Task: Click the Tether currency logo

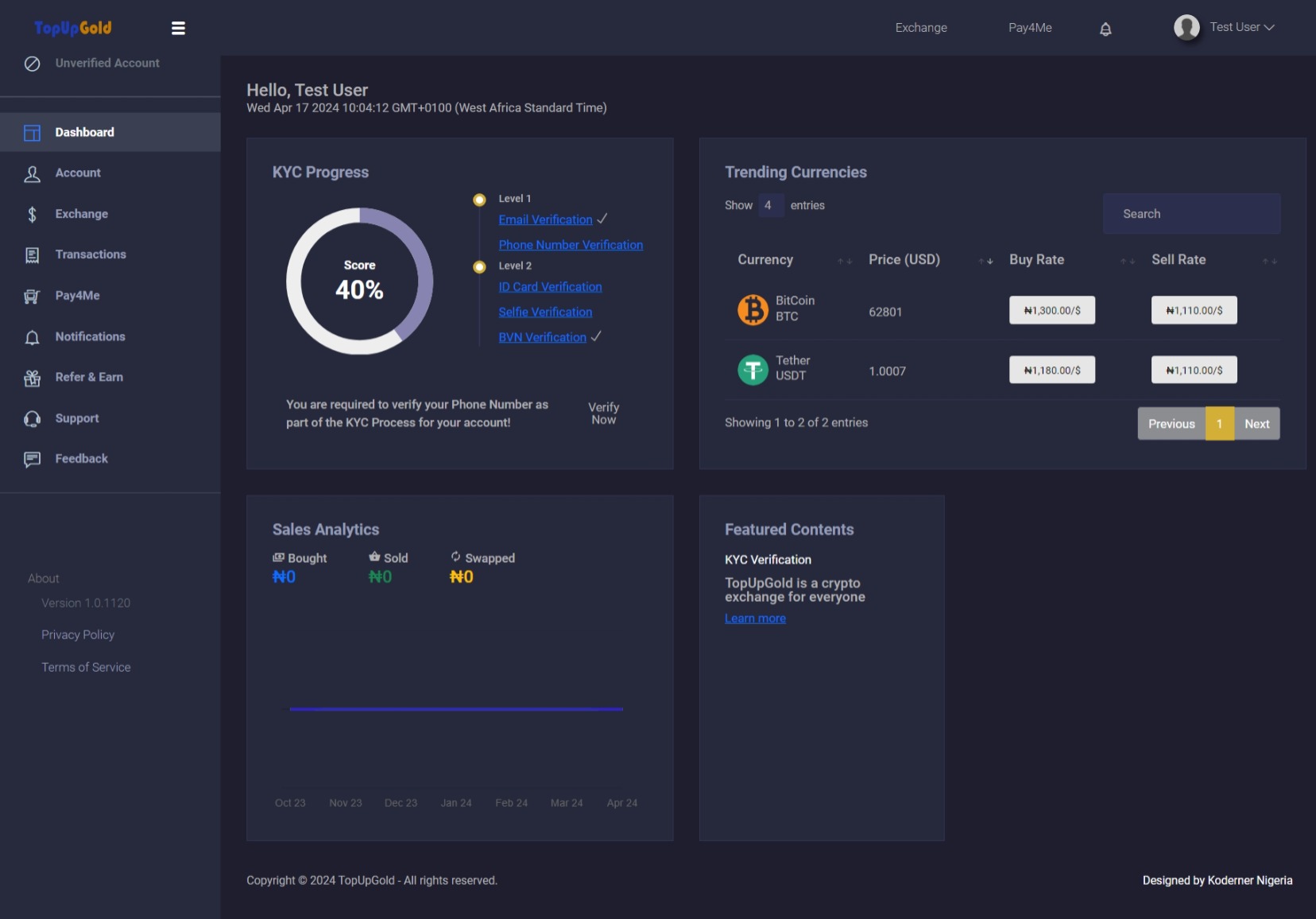Action: [x=753, y=369]
